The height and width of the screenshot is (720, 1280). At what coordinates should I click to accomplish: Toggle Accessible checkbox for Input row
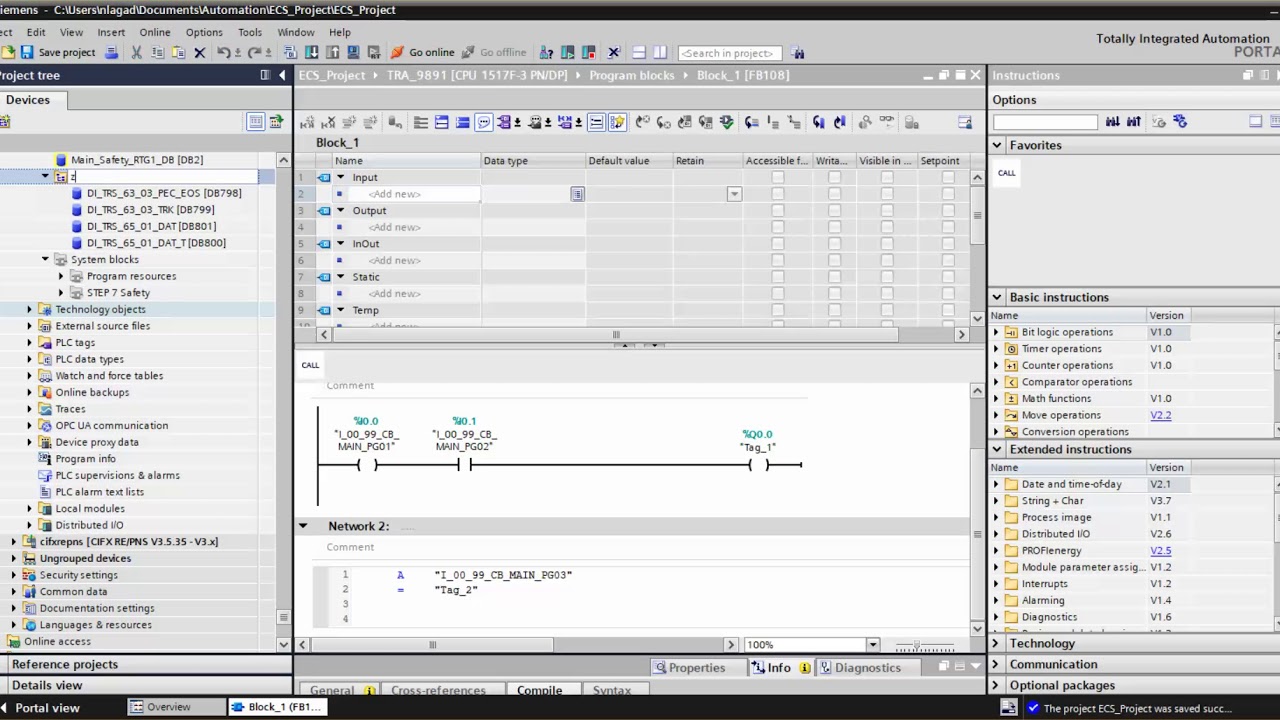point(777,177)
